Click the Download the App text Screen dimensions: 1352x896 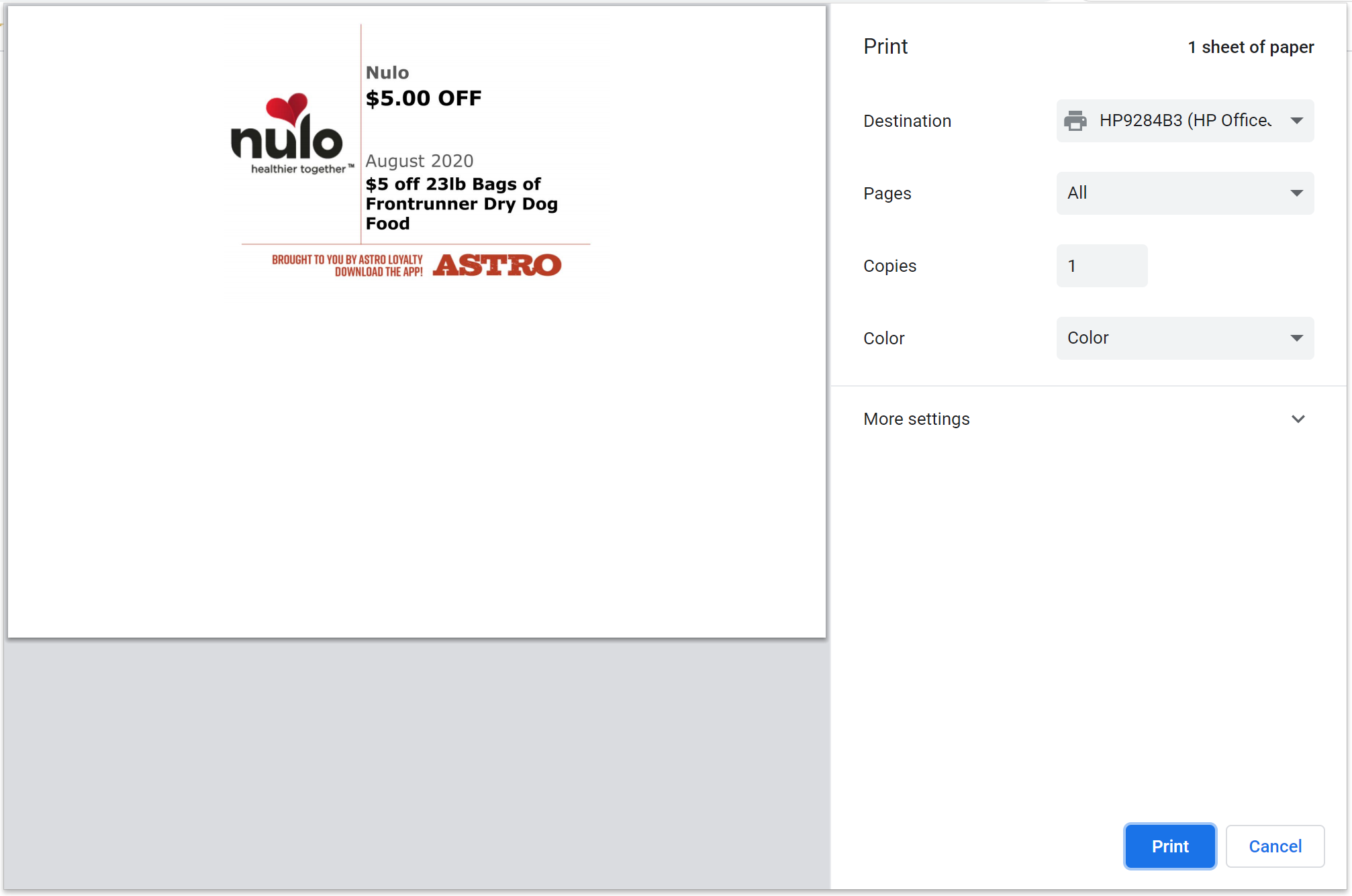click(379, 272)
